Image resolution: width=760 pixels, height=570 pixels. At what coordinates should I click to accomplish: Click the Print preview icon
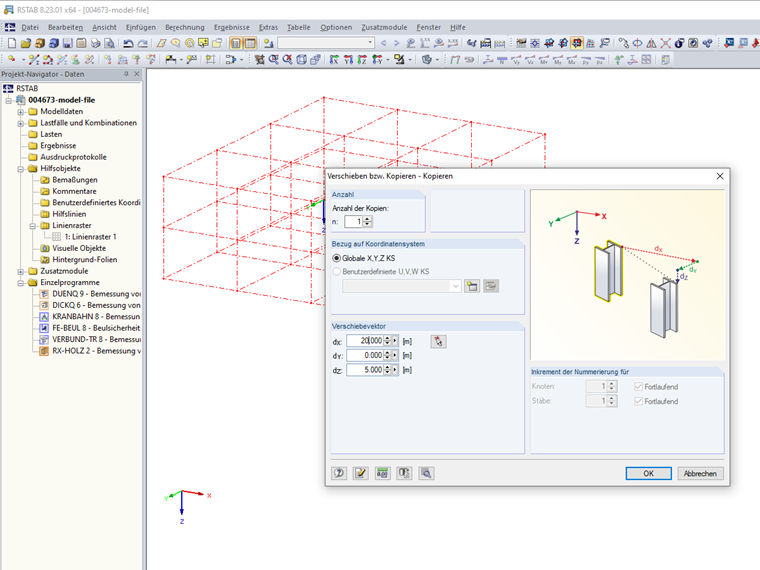click(x=110, y=43)
